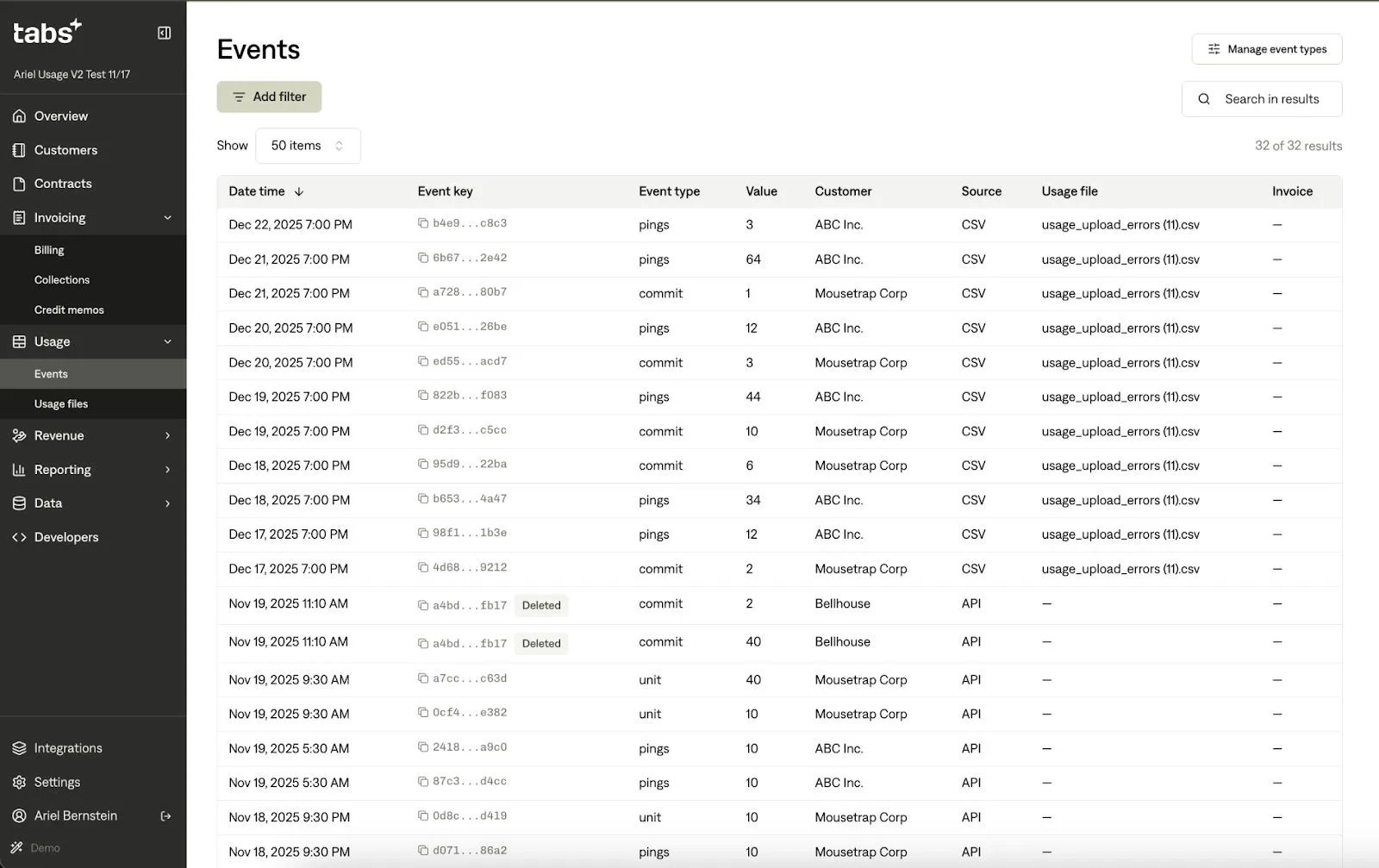Expand the Reporting section chevron
1379x868 pixels.
coord(168,470)
